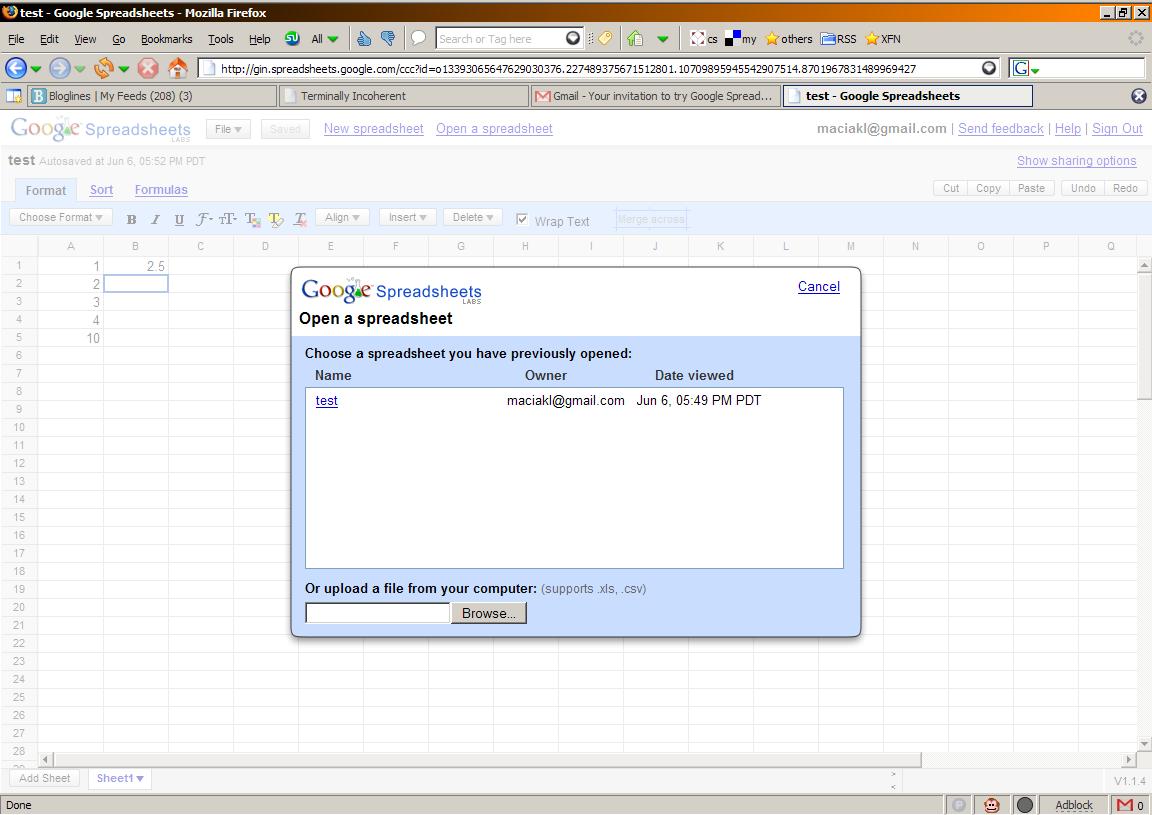Open the 'my' del.icio.us bookmark
The height and width of the screenshot is (815, 1152).
(741, 39)
